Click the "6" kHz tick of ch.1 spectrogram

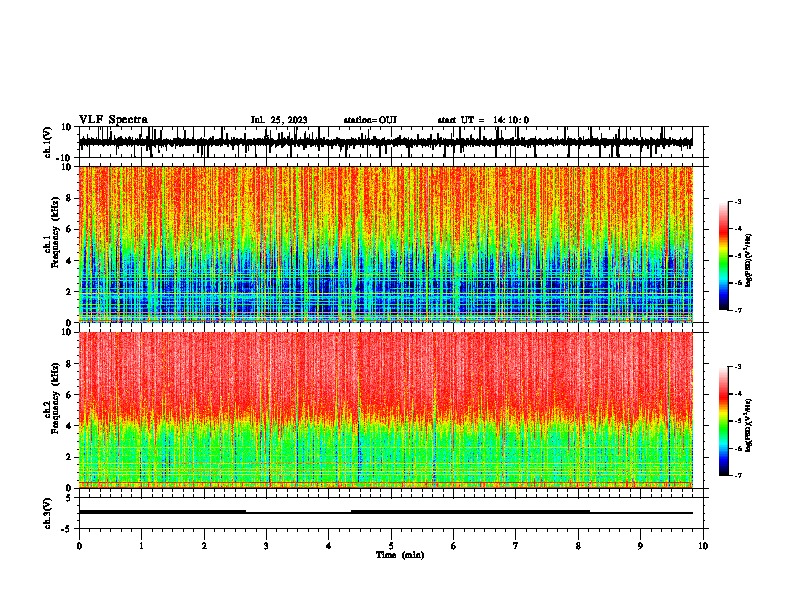coord(69,229)
